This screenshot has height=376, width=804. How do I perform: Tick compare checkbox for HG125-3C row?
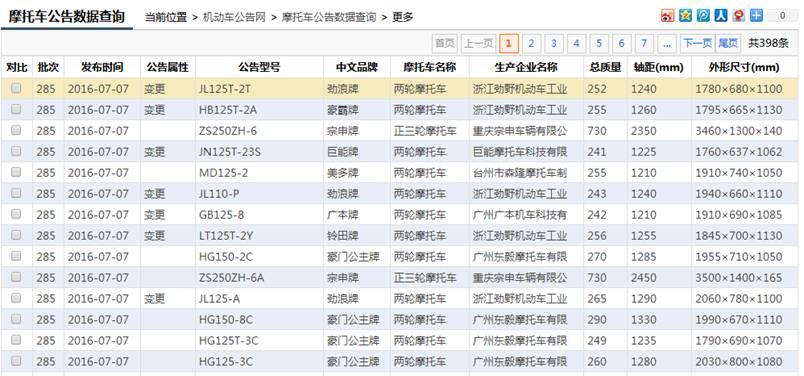16,361
